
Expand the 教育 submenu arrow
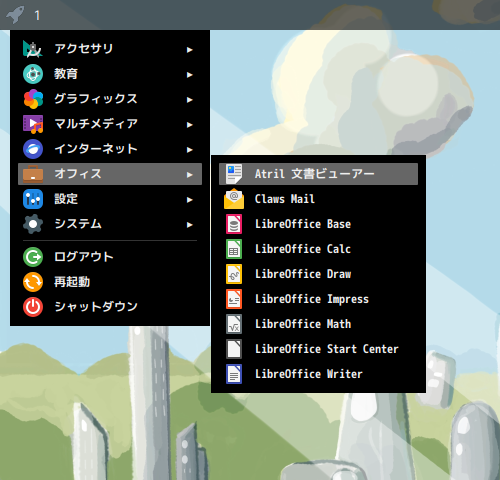coord(189,75)
